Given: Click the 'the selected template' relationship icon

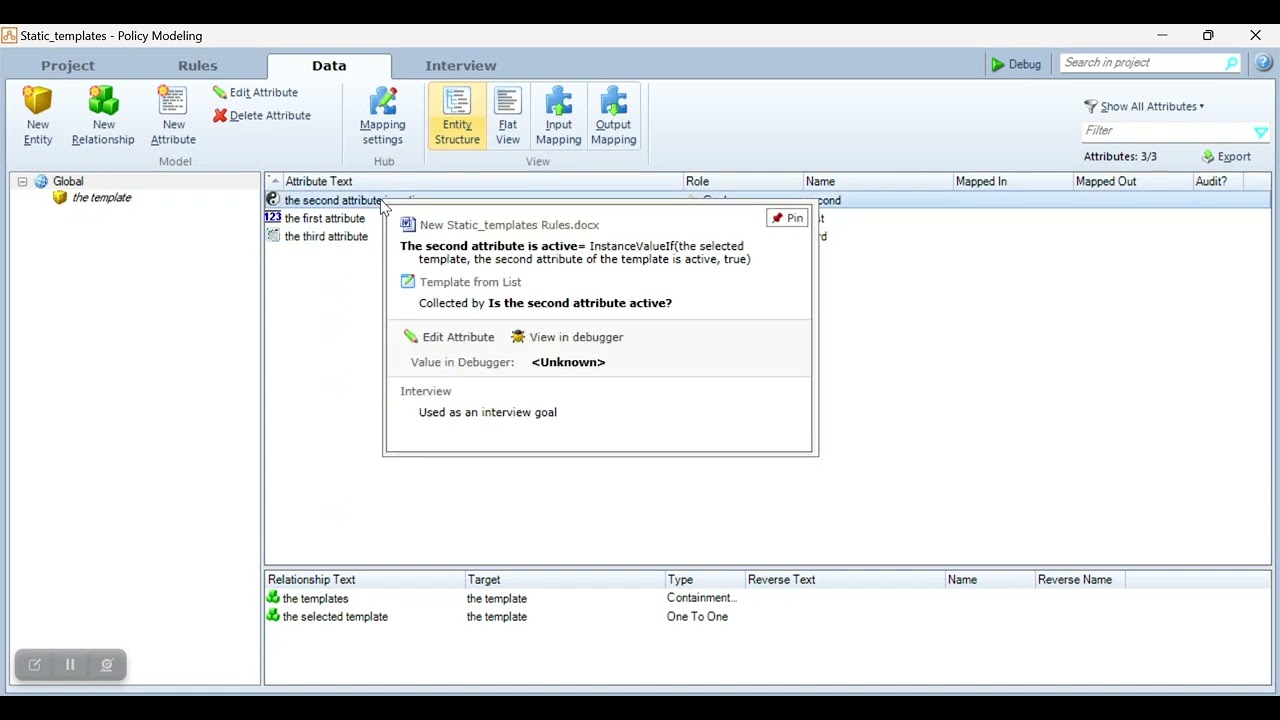Looking at the screenshot, I should pyautogui.click(x=273, y=616).
